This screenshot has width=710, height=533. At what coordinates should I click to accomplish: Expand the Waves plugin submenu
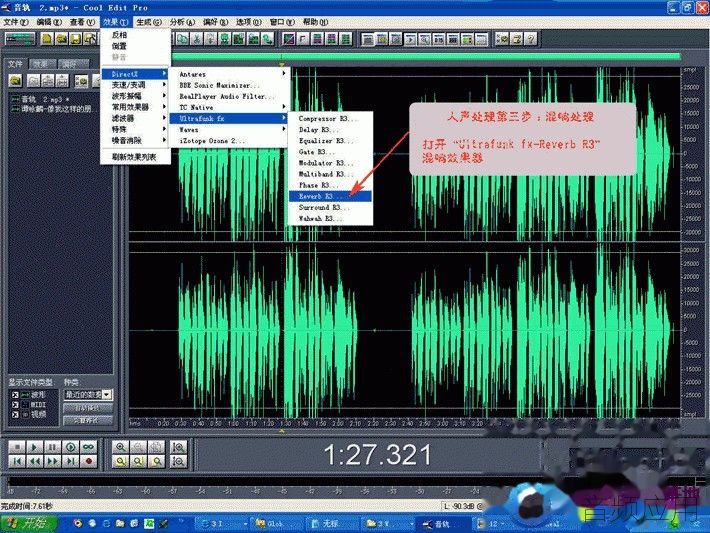tap(228, 130)
